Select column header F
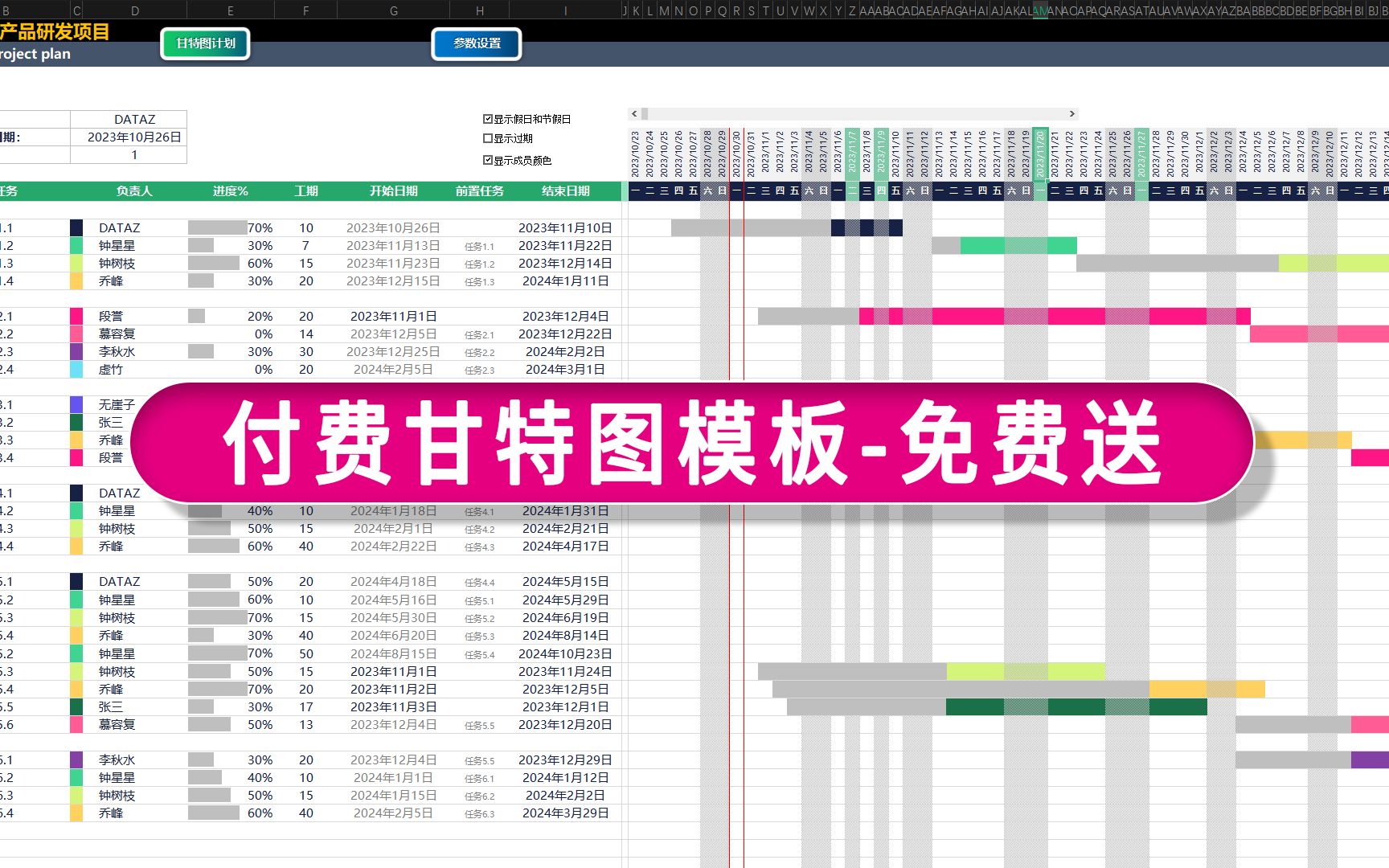This screenshot has width=1389, height=868. tap(305, 10)
